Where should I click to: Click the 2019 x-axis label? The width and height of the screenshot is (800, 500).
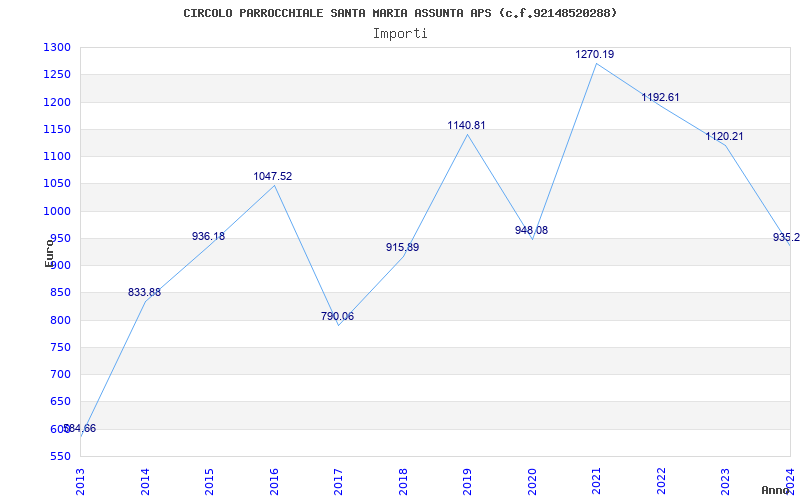click(468, 481)
